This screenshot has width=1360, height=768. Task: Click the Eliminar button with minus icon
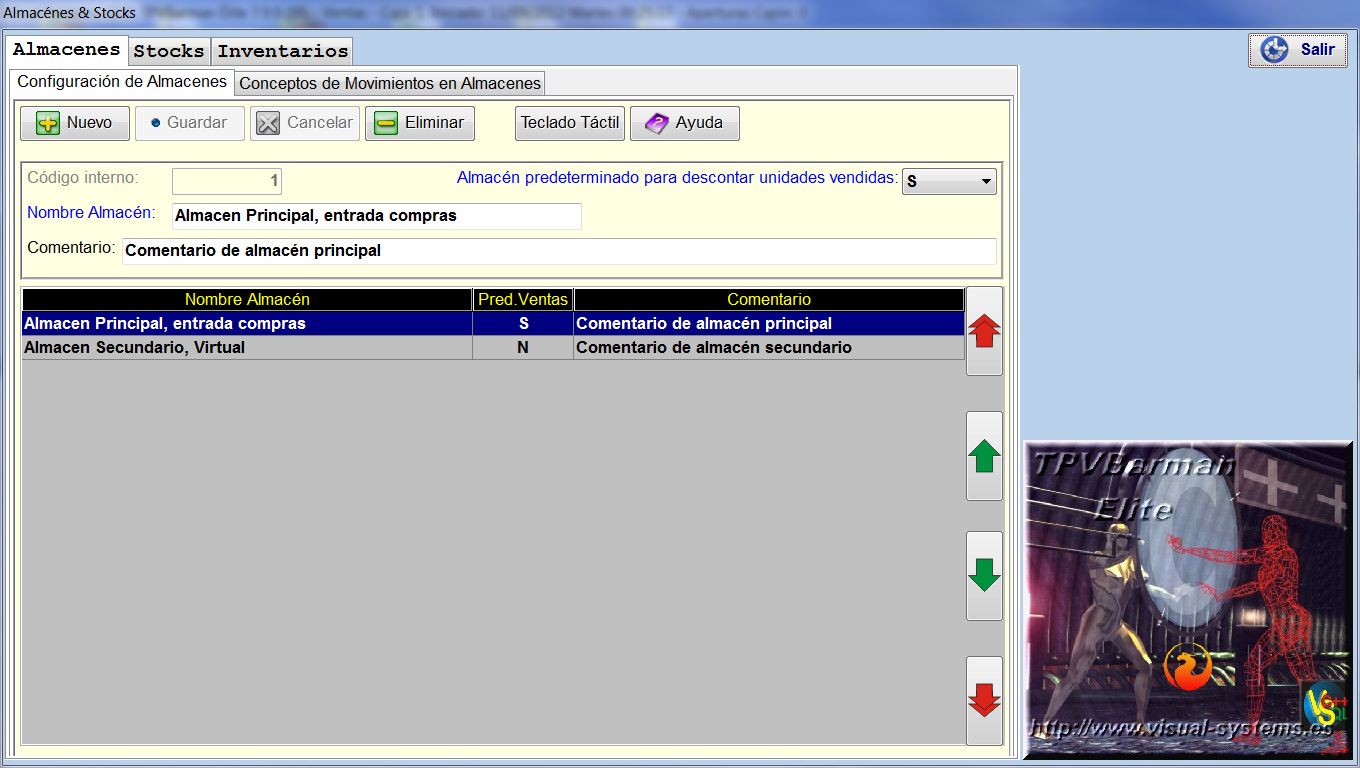coord(419,123)
